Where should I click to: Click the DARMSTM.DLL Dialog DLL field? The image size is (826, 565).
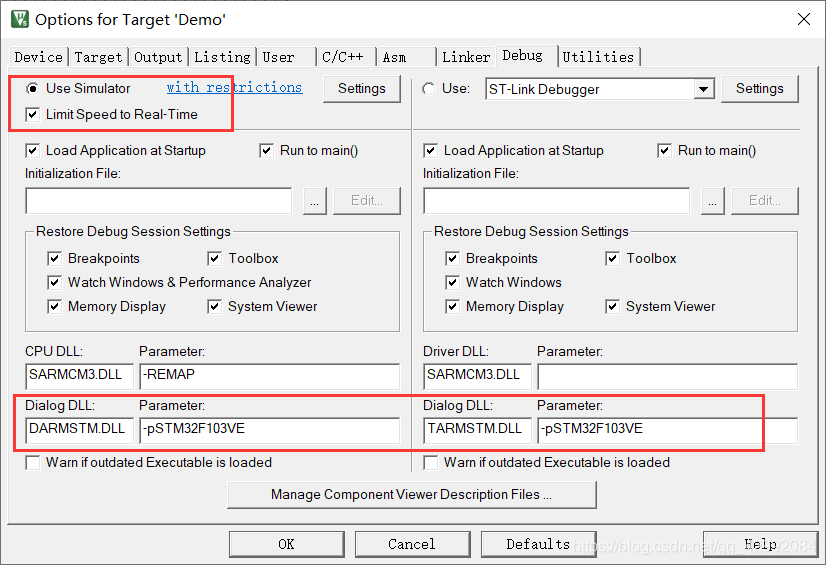79,430
